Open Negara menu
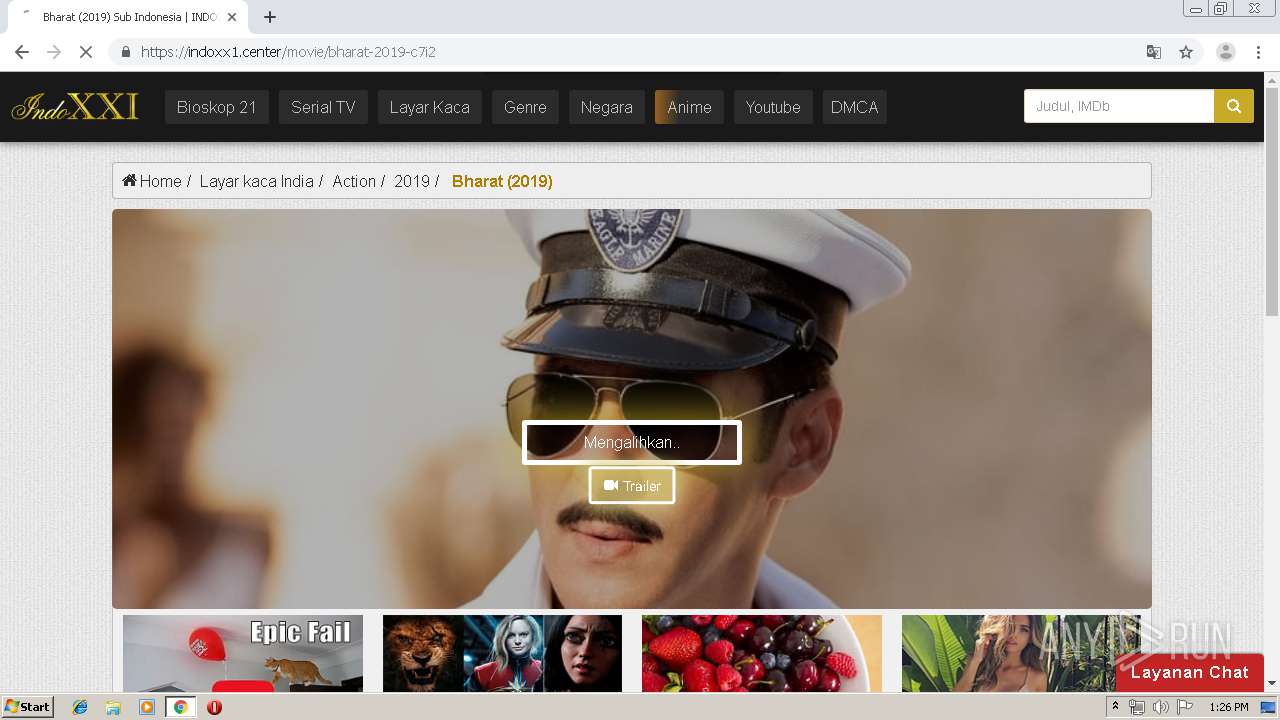 (x=607, y=107)
